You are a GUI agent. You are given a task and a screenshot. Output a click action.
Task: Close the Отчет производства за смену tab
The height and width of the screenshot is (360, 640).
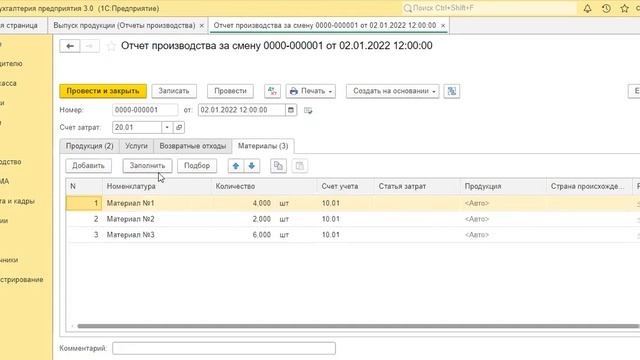443,25
